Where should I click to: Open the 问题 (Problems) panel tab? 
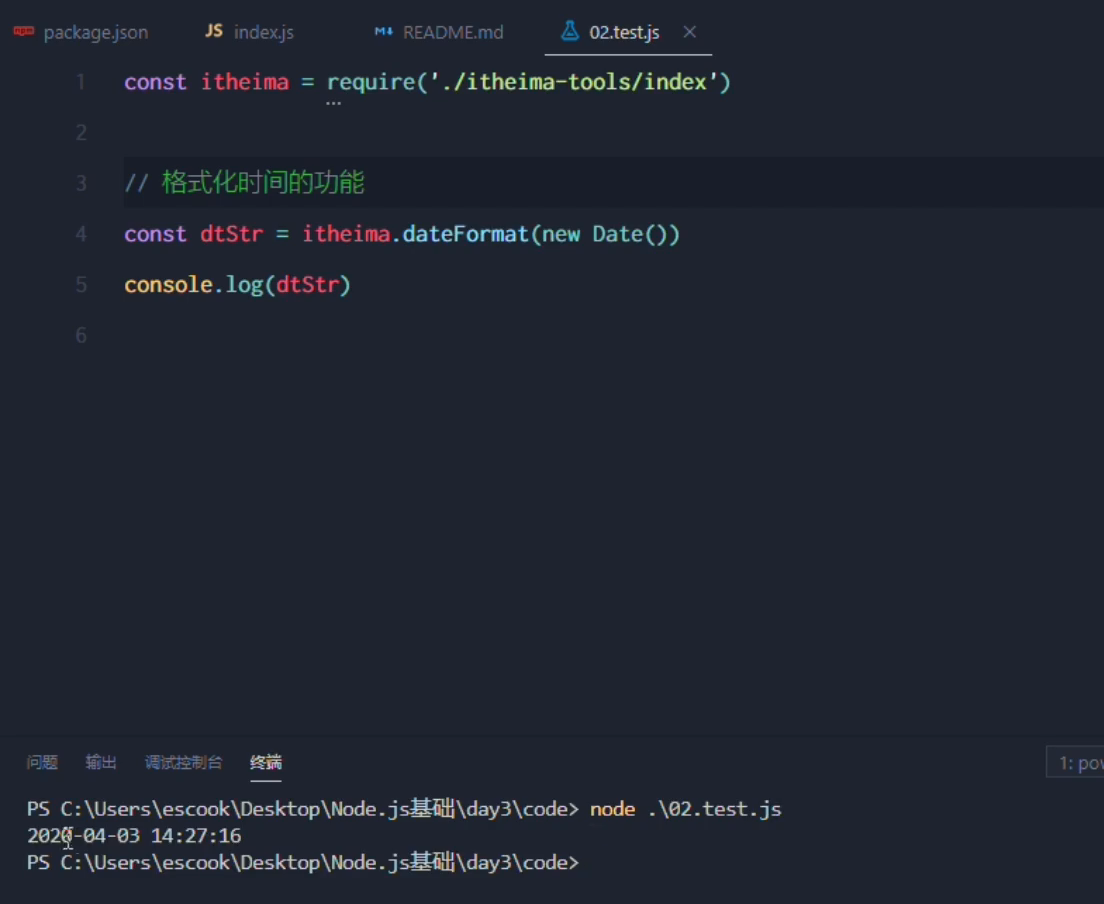pos(42,762)
